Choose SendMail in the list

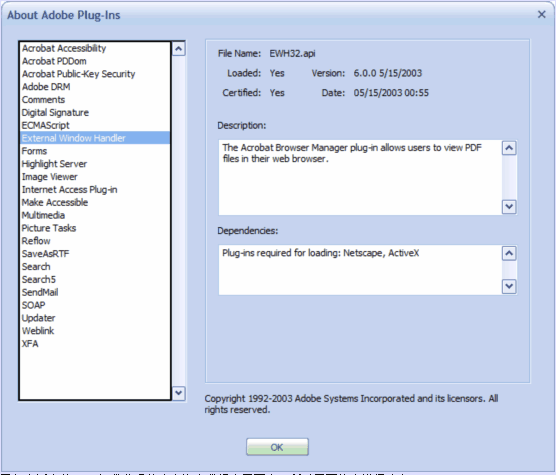coord(95,292)
